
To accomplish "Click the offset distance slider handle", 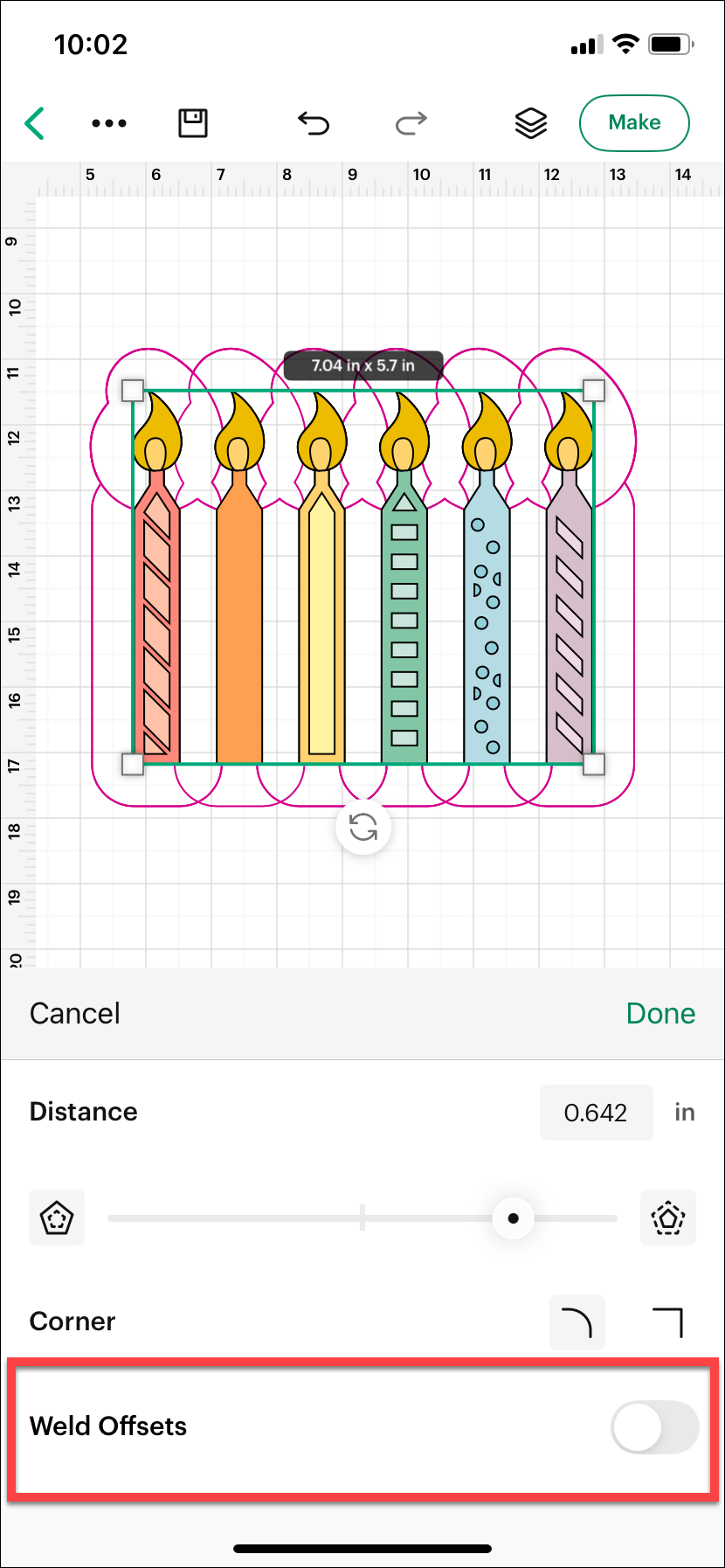I will pos(514,1218).
